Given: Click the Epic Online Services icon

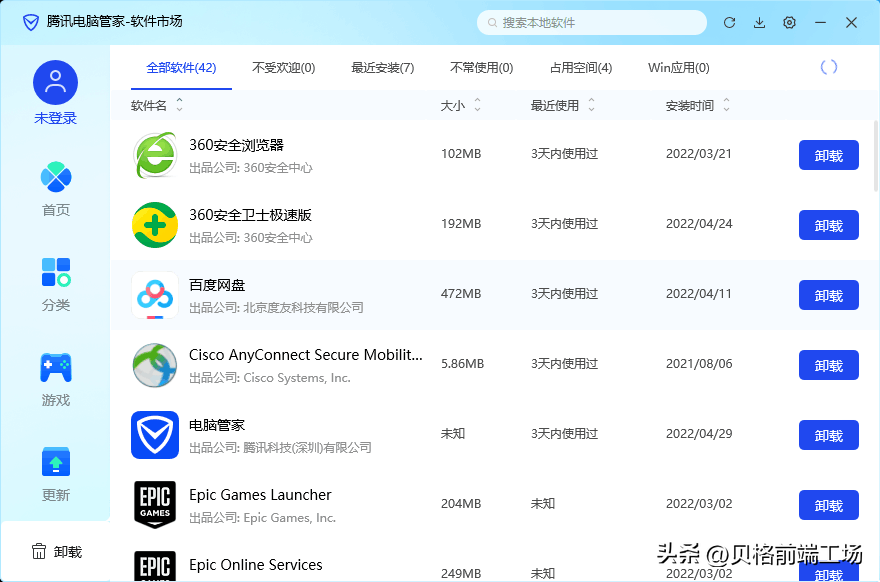Looking at the screenshot, I should [x=155, y=566].
